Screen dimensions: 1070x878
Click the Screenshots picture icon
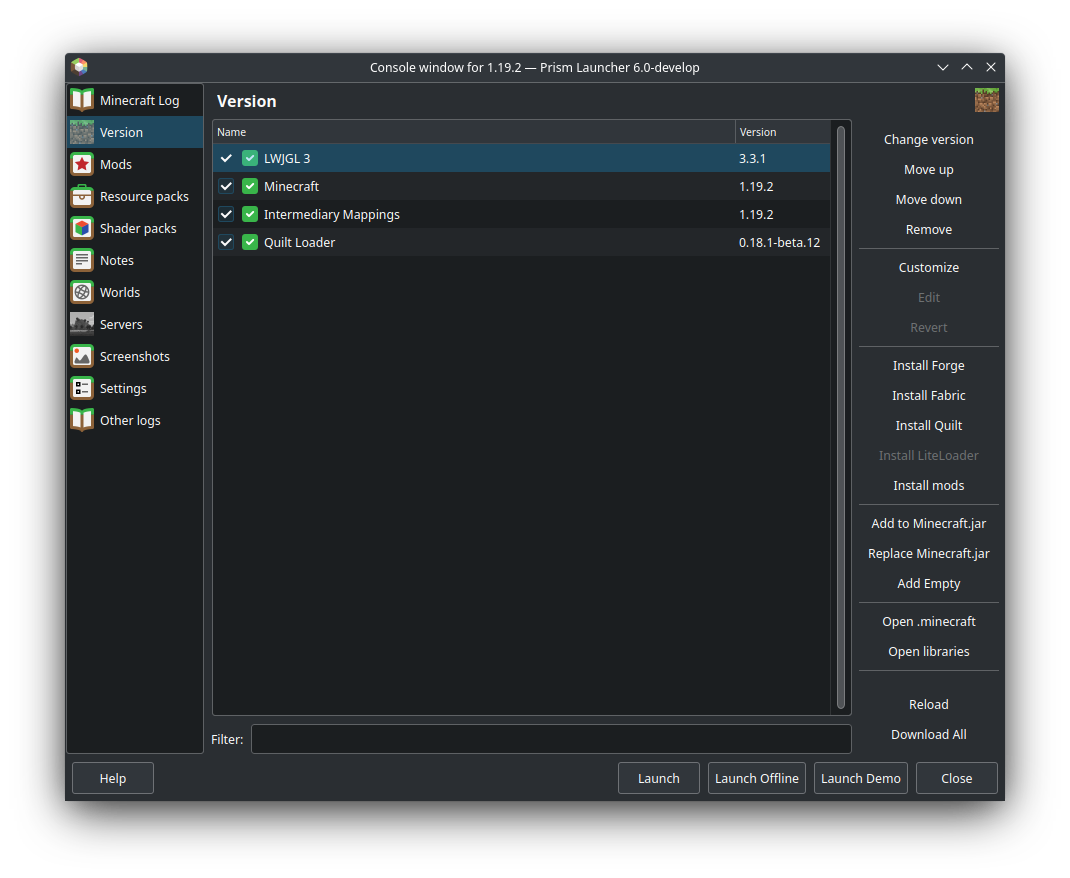[82, 357]
